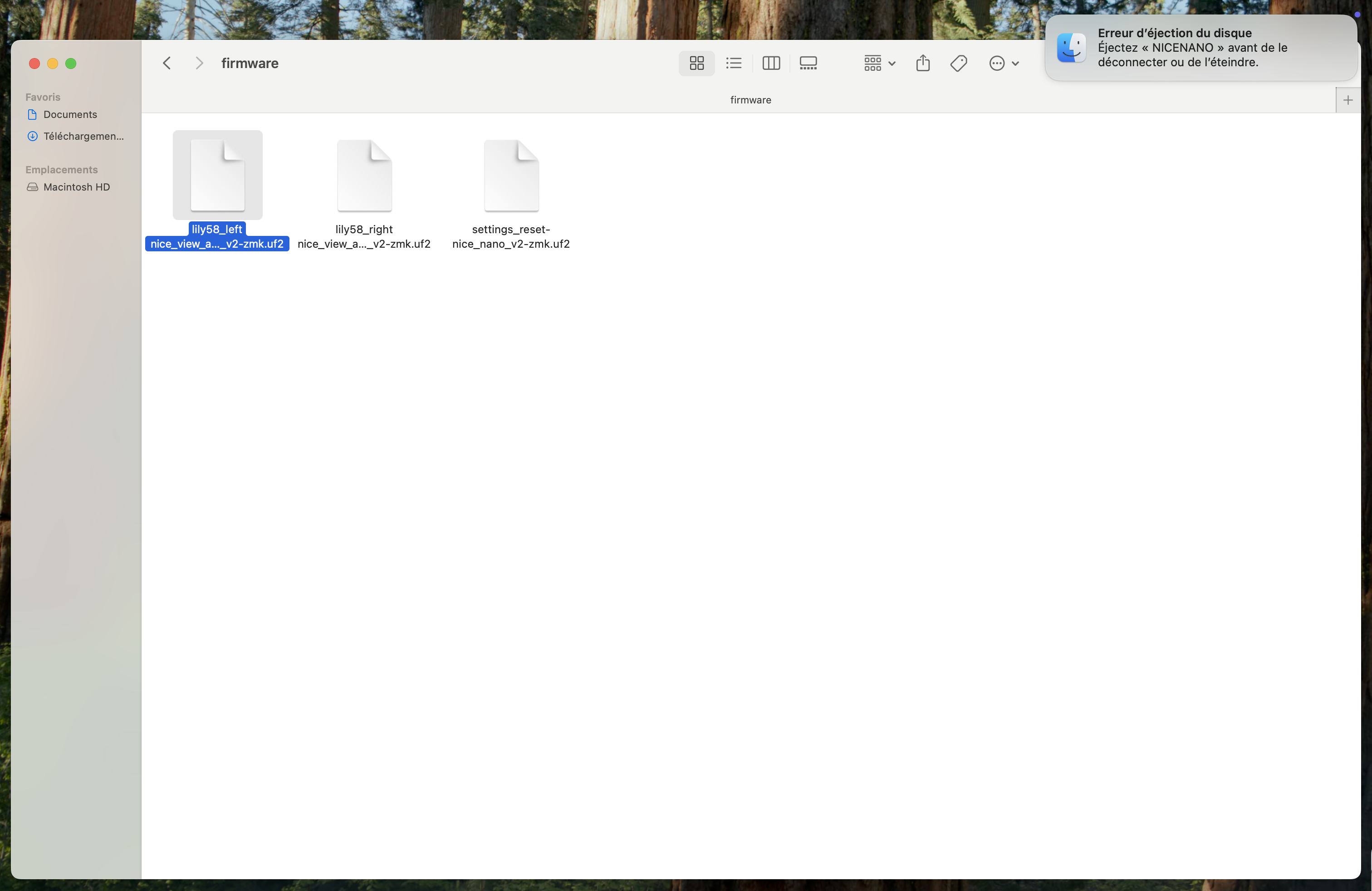This screenshot has height=891, width=1372.
Task: Select Macintosh HD in the sidebar
Action: (x=76, y=187)
